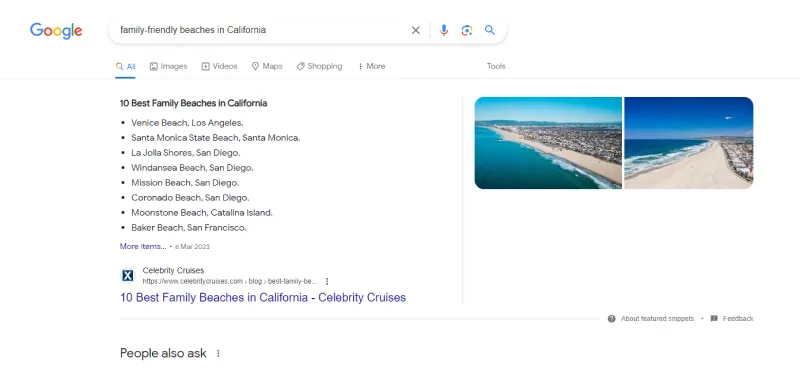Open the Maps tab
Screen dimensions: 800x373
click(x=267, y=66)
